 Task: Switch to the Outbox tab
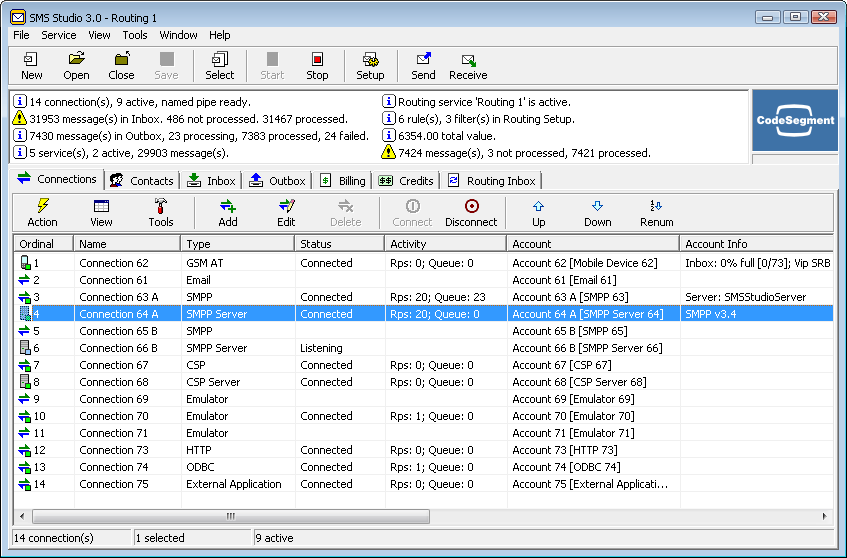277,181
